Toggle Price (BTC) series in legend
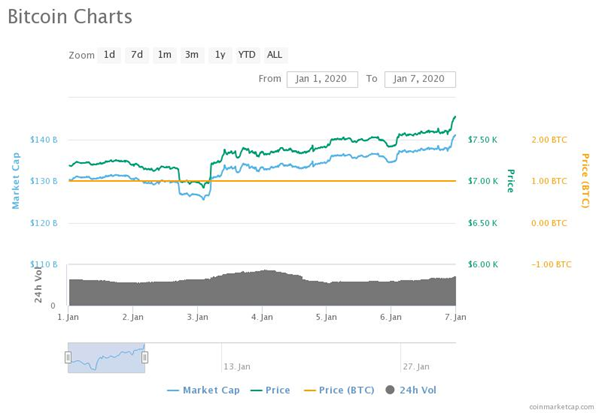 pos(339,390)
